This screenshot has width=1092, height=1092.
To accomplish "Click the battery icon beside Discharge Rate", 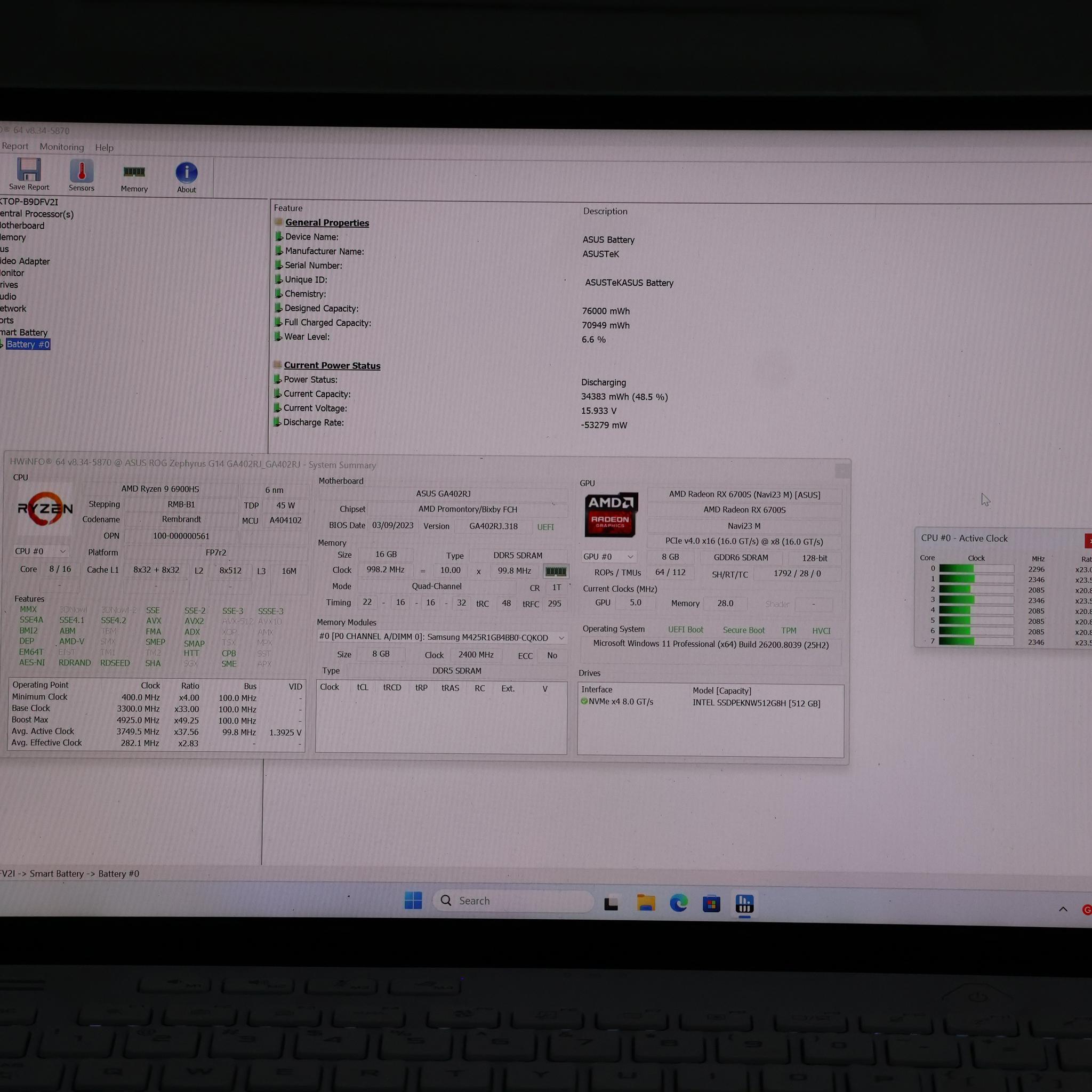I will pyautogui.click(x=277, y=422).
